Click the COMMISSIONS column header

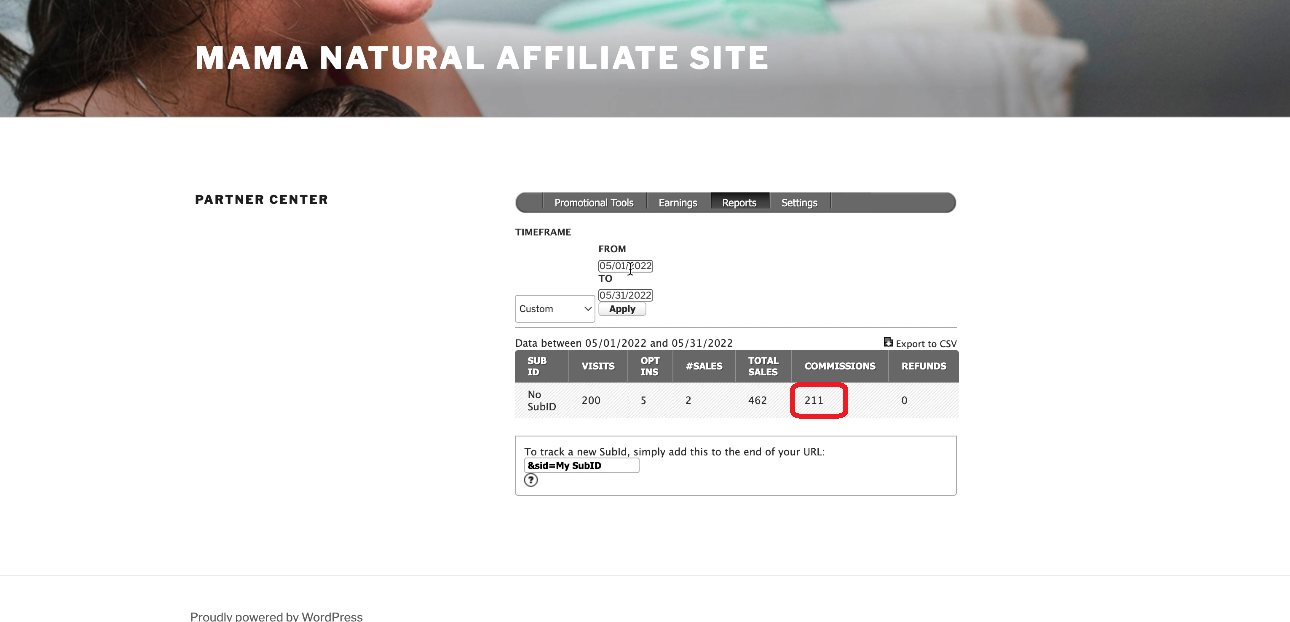[840, 366]
